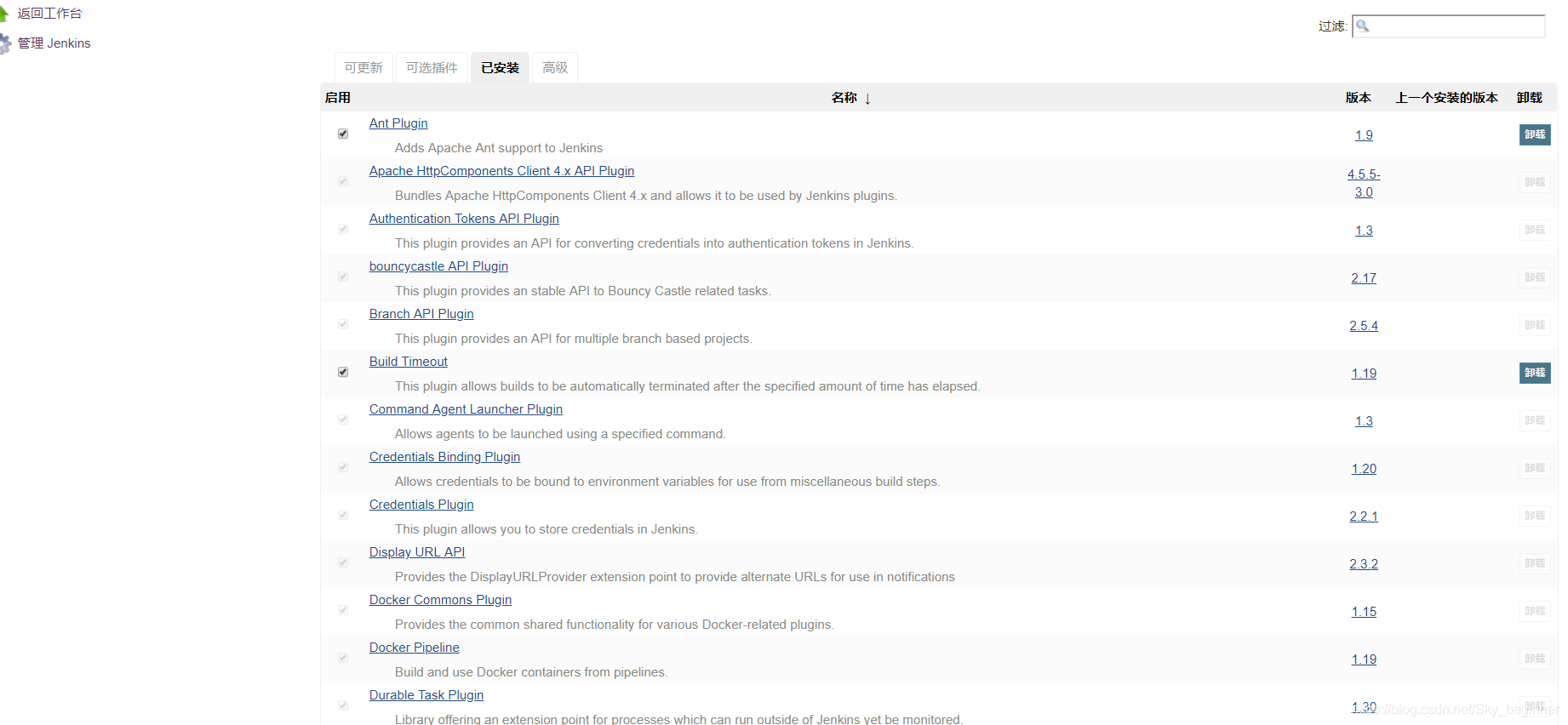The height and width of the screenshot is (725, 1568).
Task: Uninstall the Ant Plugin
Action: [x=1535, y=134]
